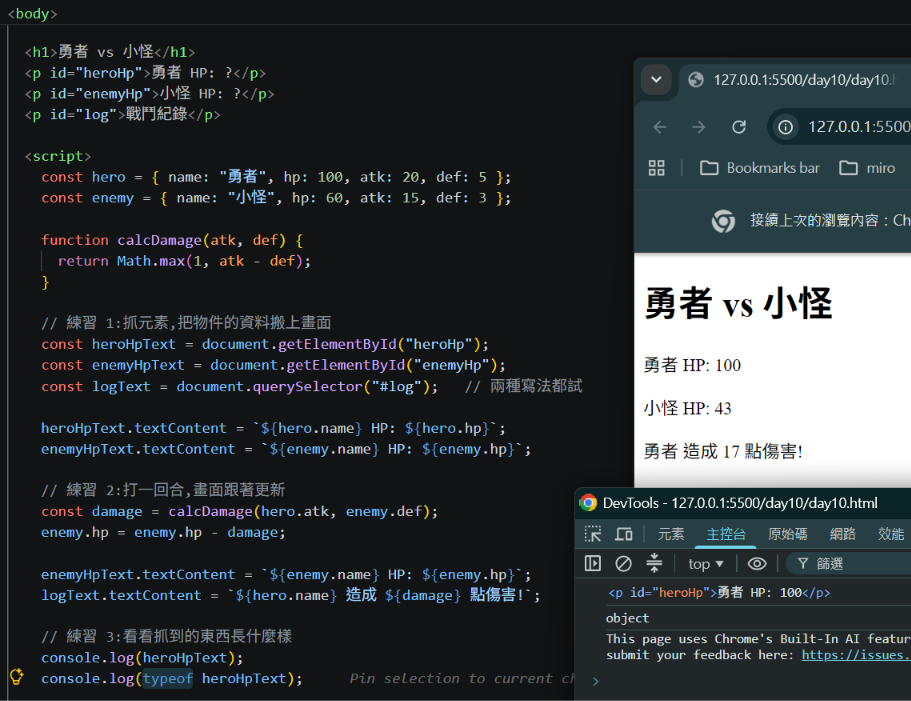Click the 'const hero' declaration line
The width and height of the screenshot is (911, 701).
pyautogui.click(x=276, y=177)
